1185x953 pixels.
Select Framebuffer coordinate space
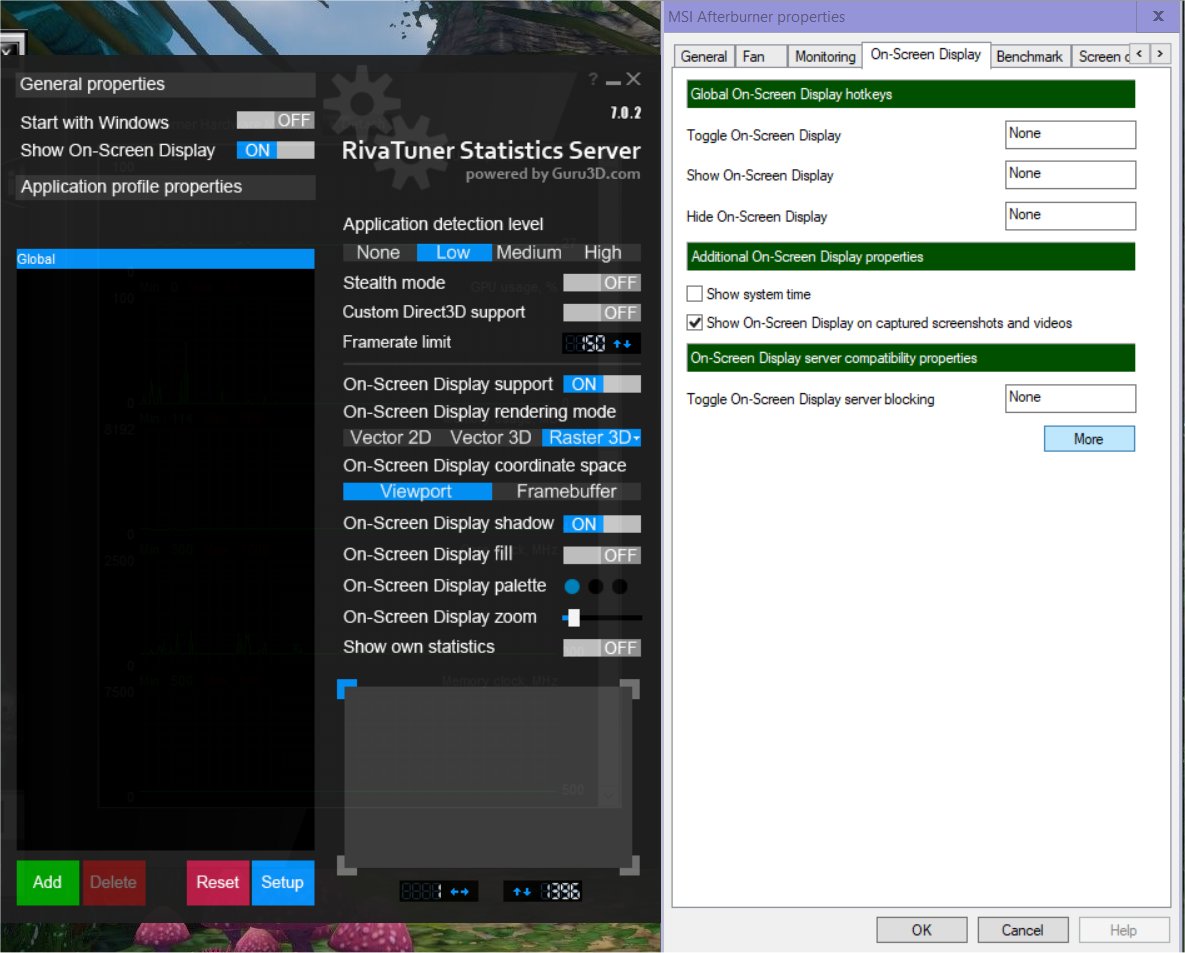coord(567,491)
